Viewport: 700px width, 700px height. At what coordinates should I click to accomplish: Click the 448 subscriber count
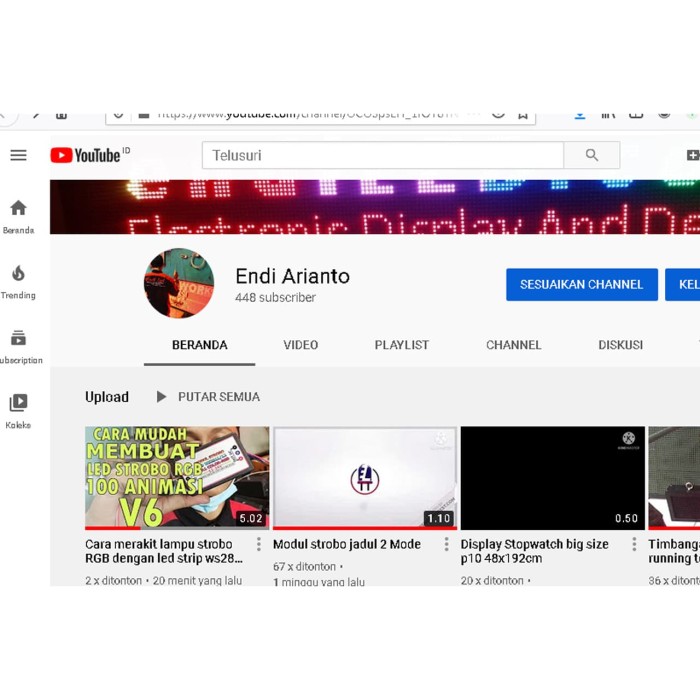[275, 298]
